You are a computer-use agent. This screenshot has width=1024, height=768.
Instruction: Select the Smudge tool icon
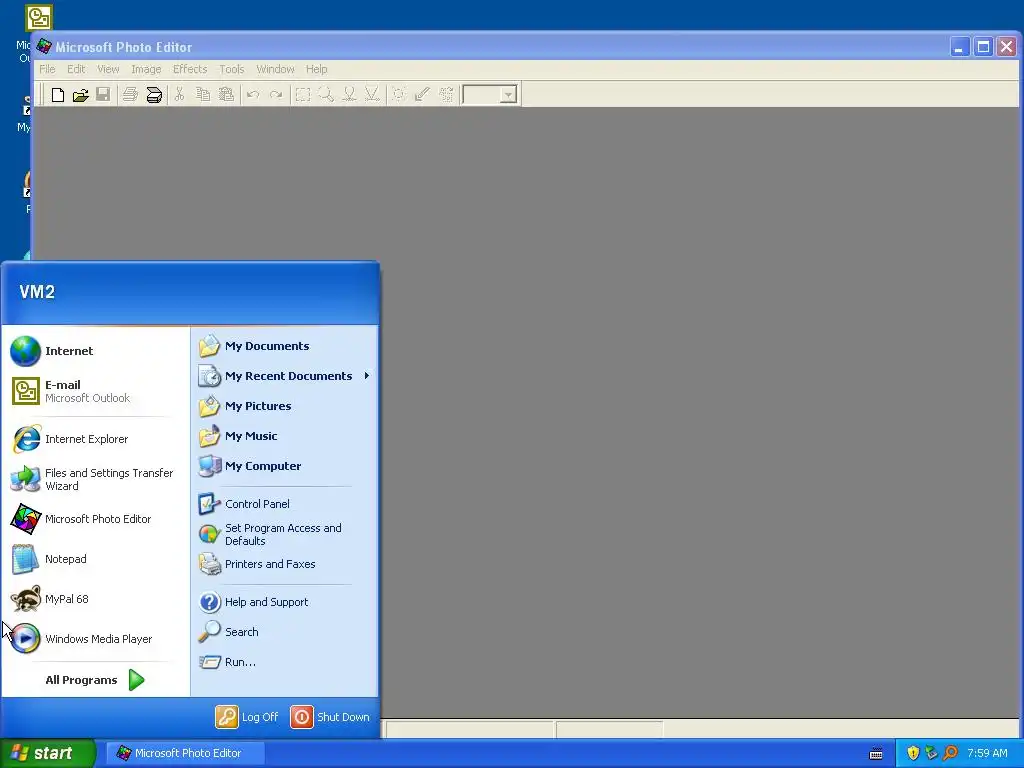(349, 95)
